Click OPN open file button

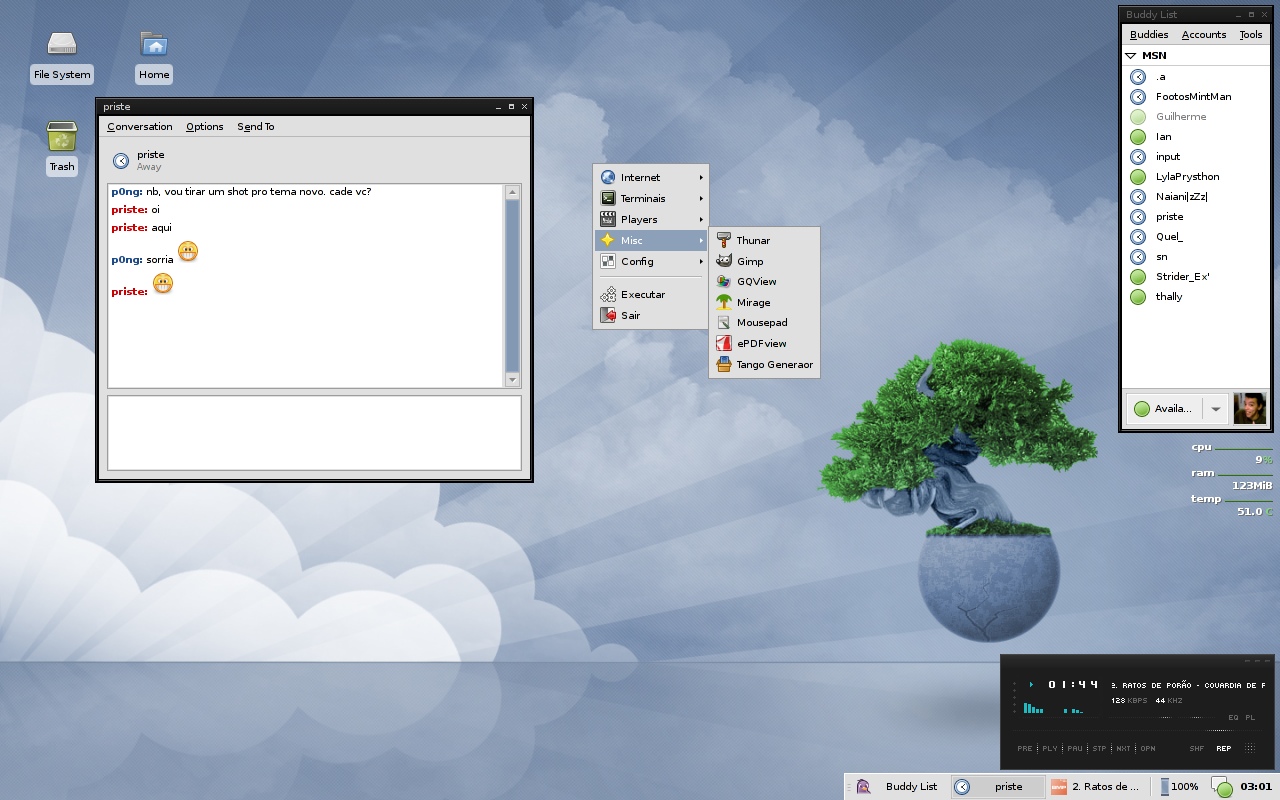1148,748
